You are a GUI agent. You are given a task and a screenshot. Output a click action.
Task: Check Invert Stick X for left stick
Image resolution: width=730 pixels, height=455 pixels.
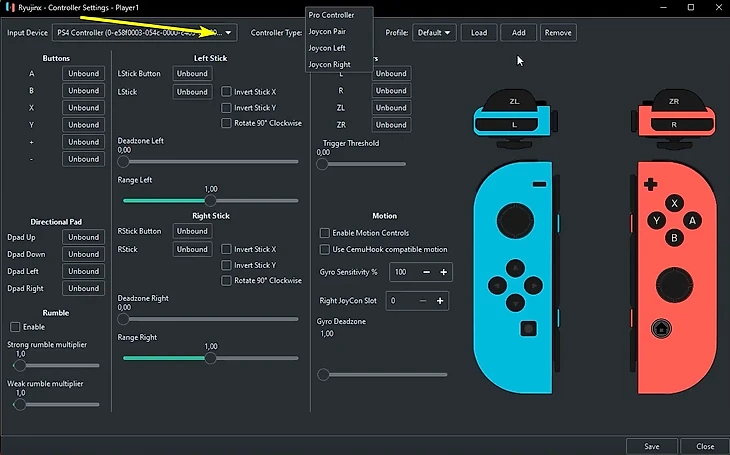tap(226, 91)
